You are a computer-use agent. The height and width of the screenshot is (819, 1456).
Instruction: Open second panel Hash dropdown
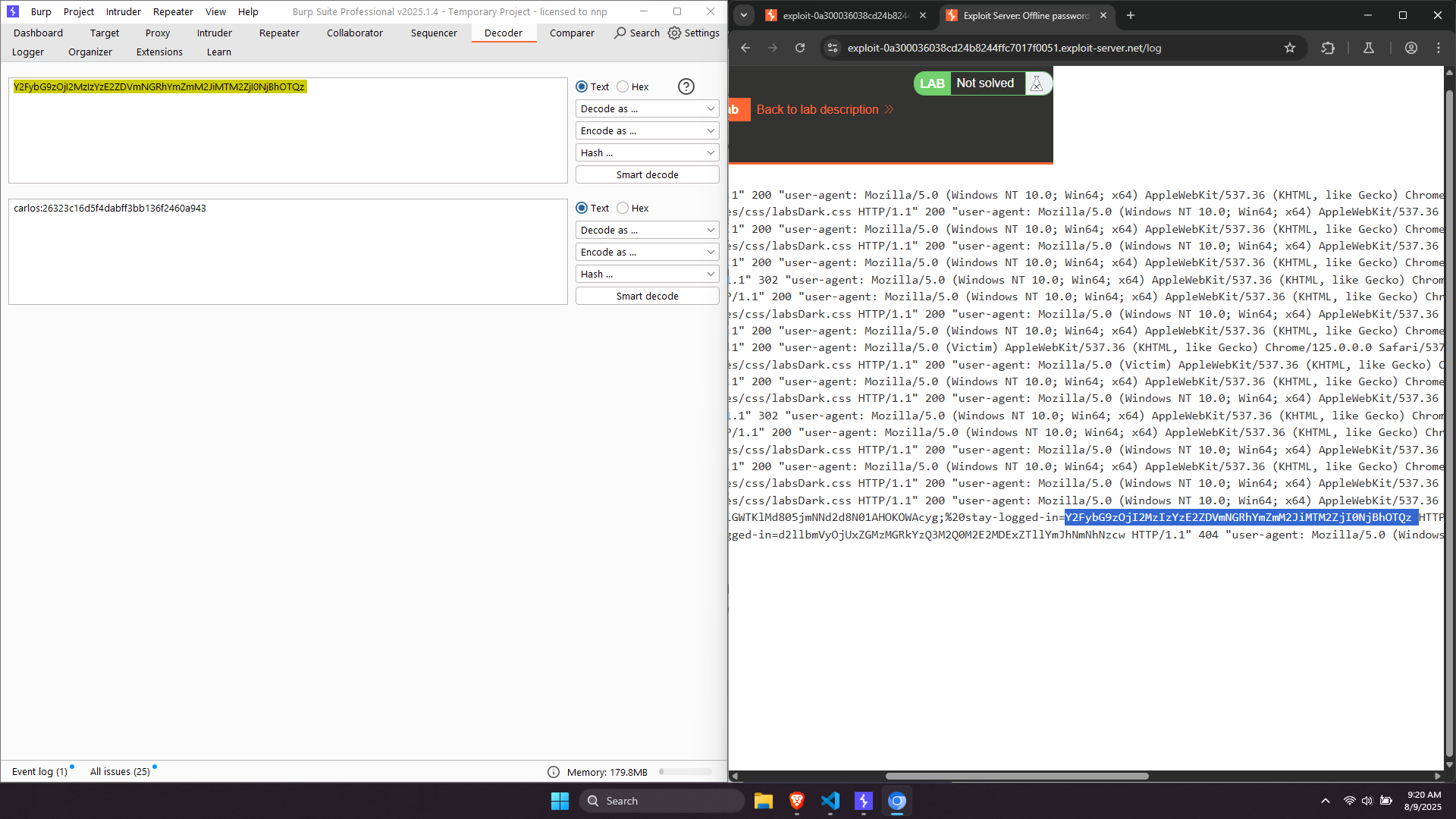tap(647, 274)
